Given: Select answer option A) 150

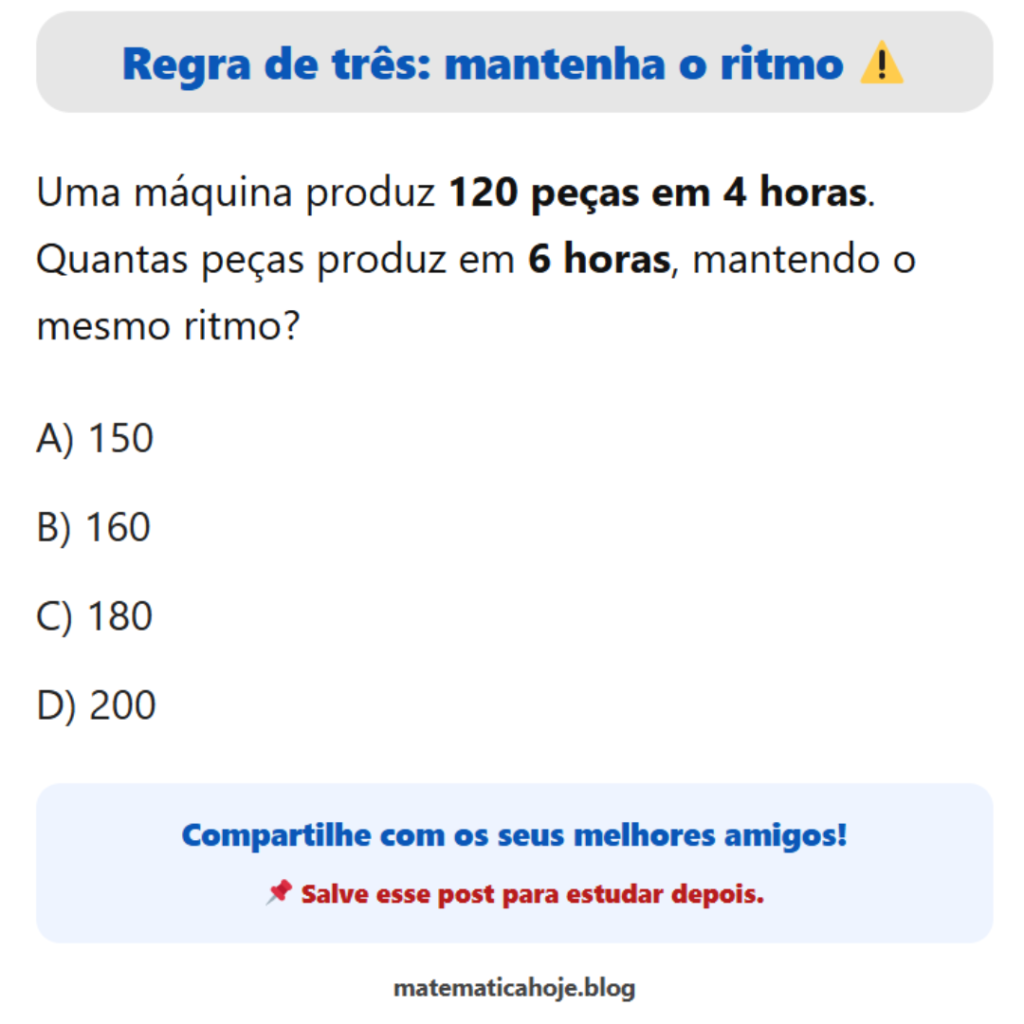Looking at the screenshot, I should tap(95, 438).
